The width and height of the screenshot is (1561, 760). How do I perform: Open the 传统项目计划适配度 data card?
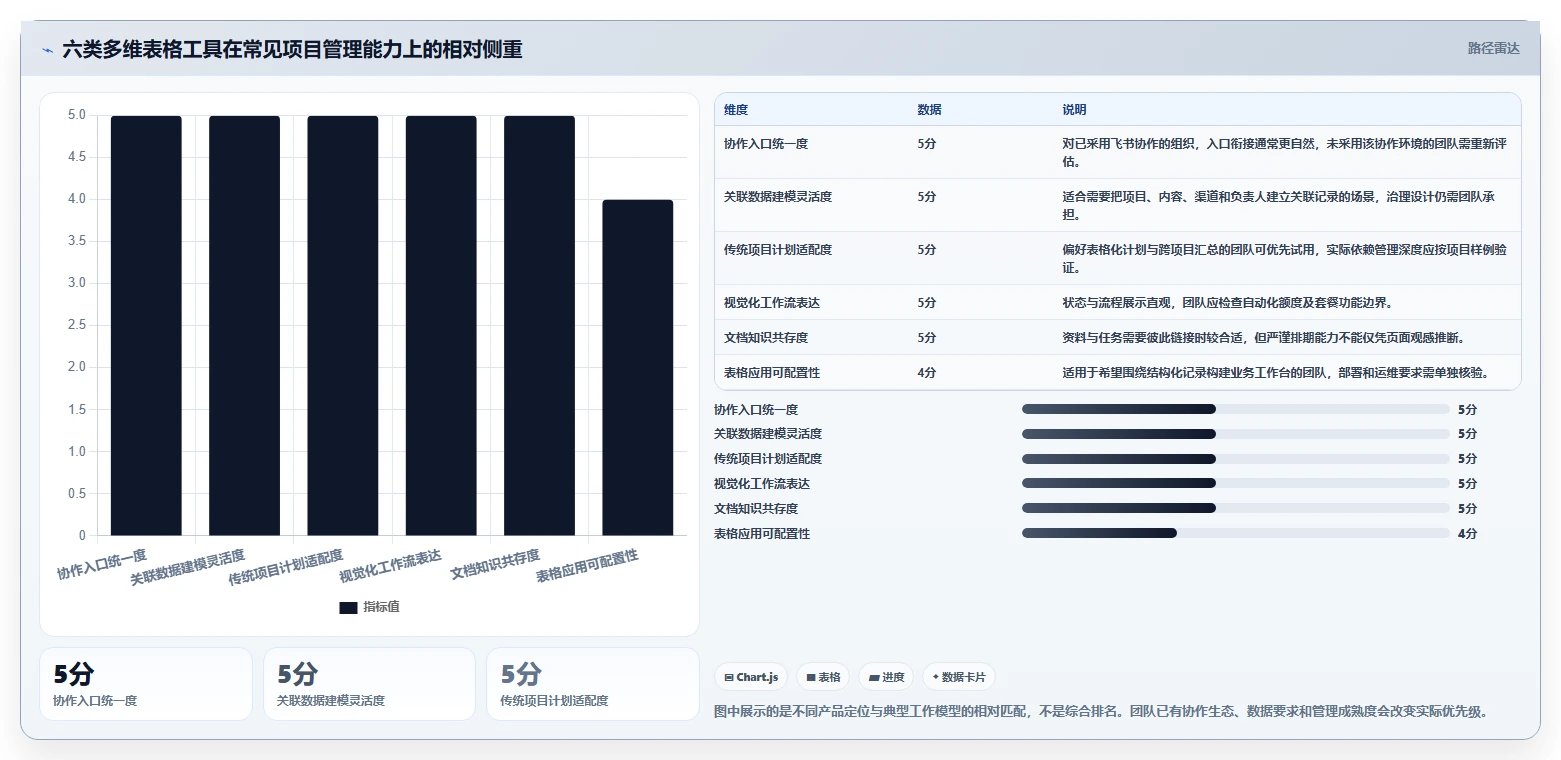coord(593,684)
